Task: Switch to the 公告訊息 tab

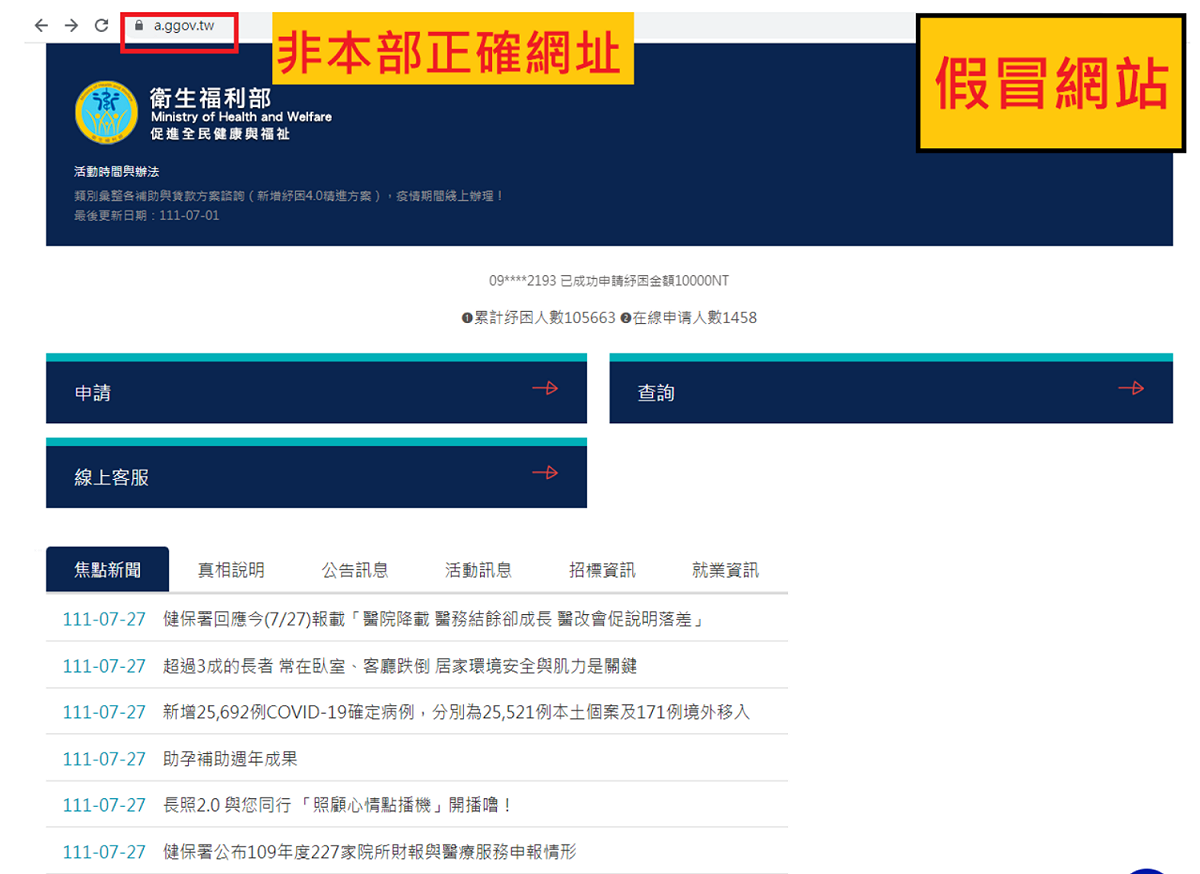Action: (355, 570)
